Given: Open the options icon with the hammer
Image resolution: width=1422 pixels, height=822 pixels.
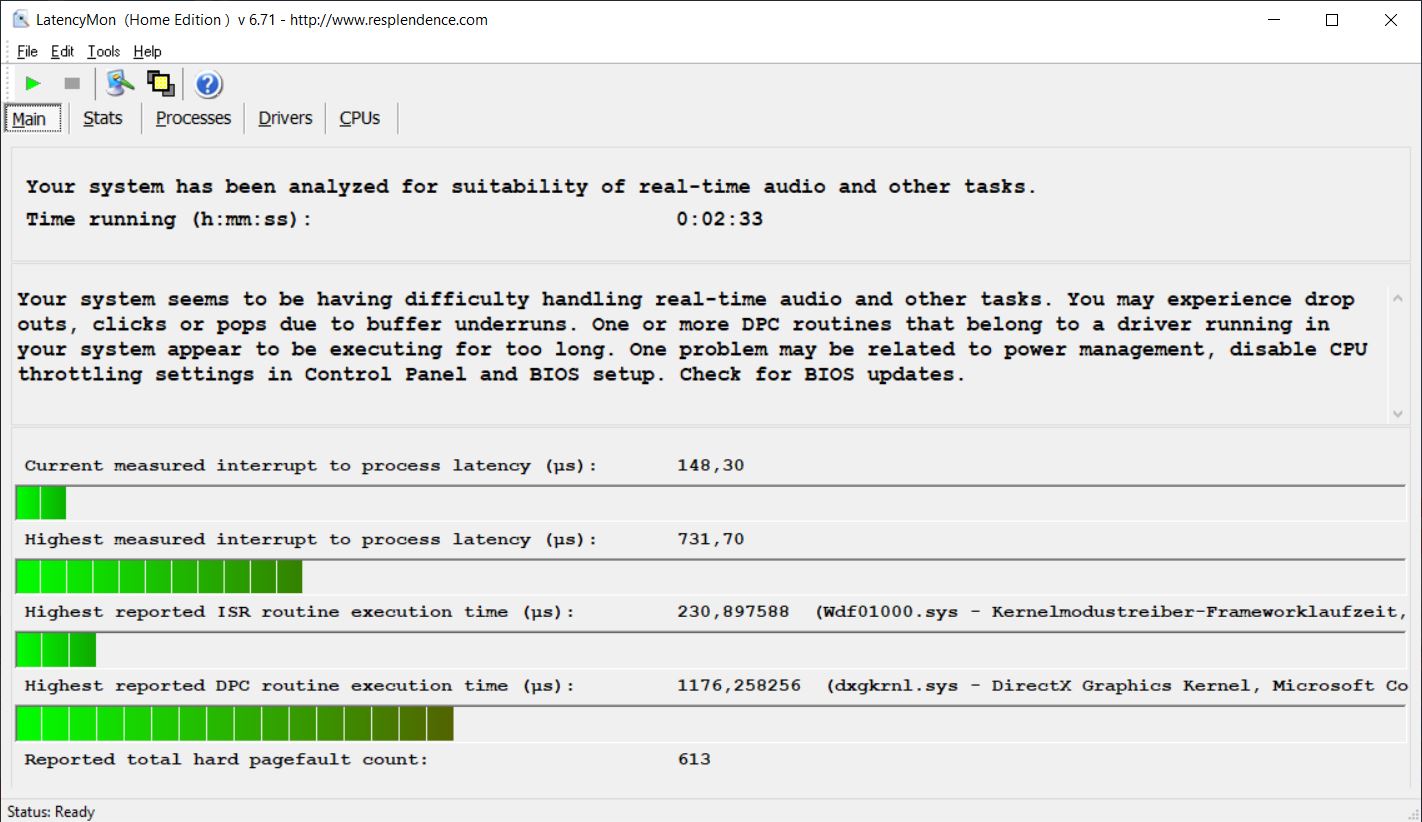Looking at the screenshot, I should click(x=120, y=84).
